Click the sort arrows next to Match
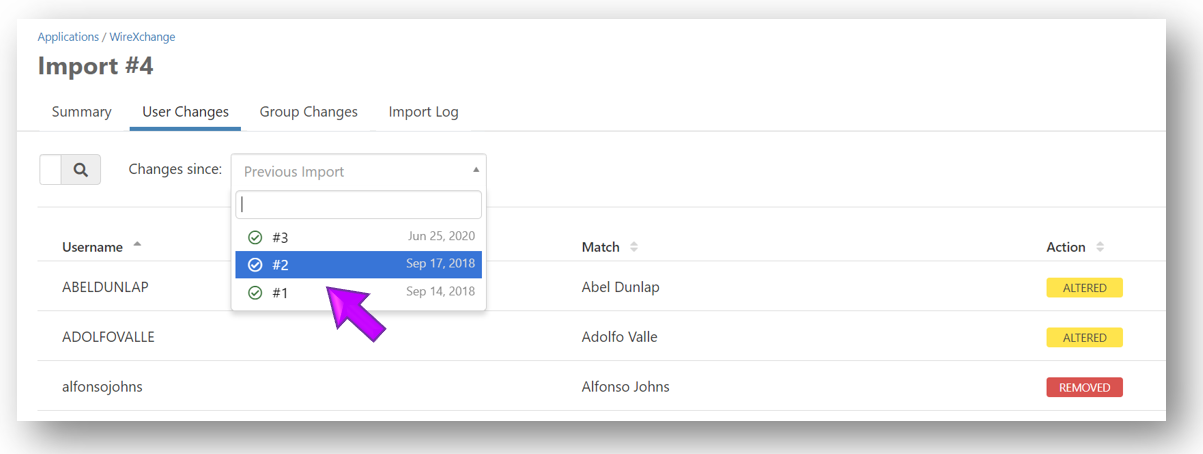 633,247
